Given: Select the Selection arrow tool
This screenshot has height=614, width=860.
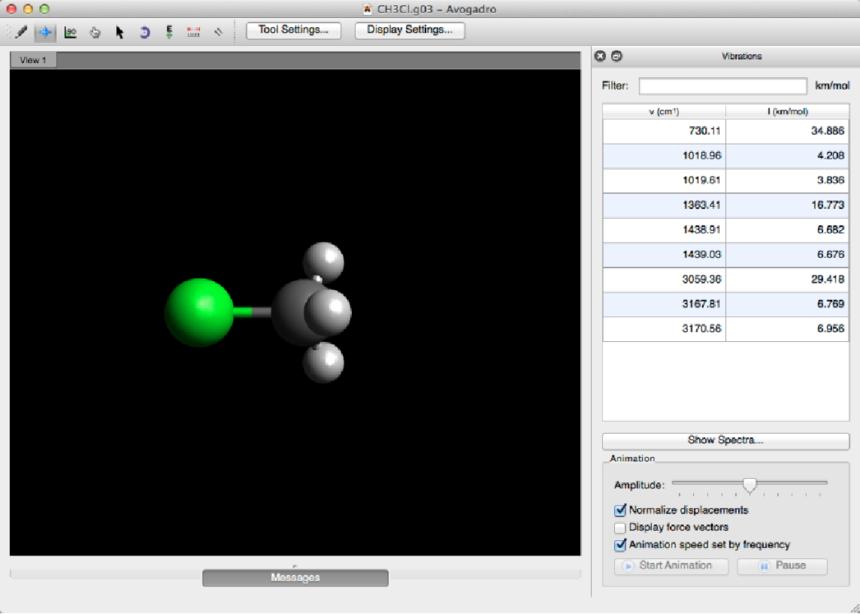Looking at the screenshot, I should coord(120,31).
